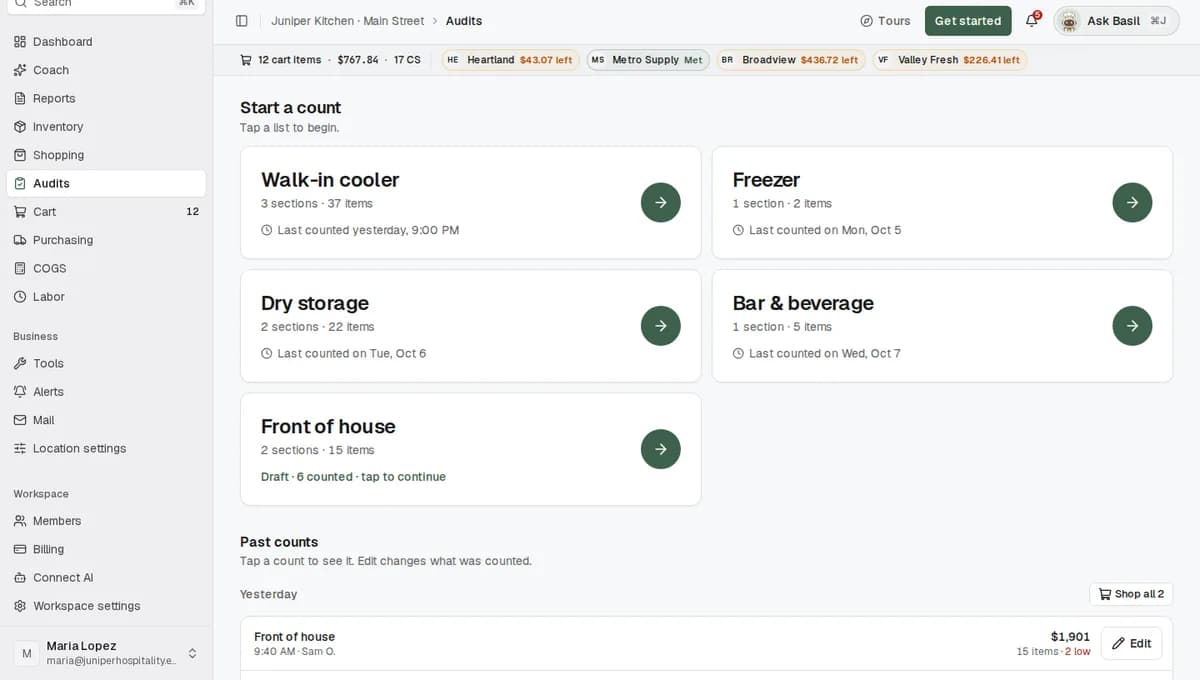Image resolution: width=1200 pixels, height=680 pixels.
Task: Select the Metro Supply vendor chip
Action: pyautogui.click(x=648, y=60)
